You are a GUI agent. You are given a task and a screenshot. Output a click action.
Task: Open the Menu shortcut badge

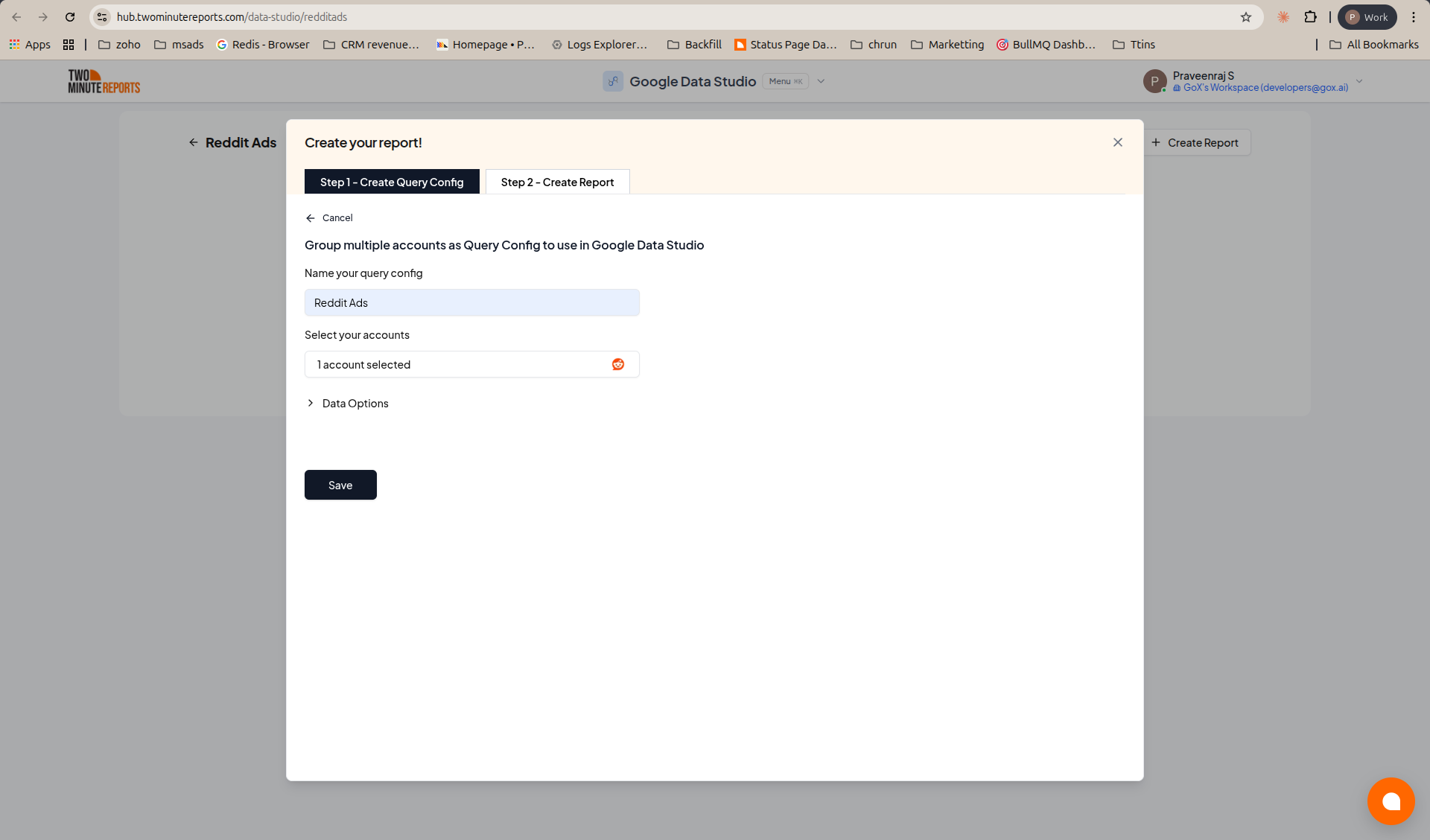[x=786, y=81]
